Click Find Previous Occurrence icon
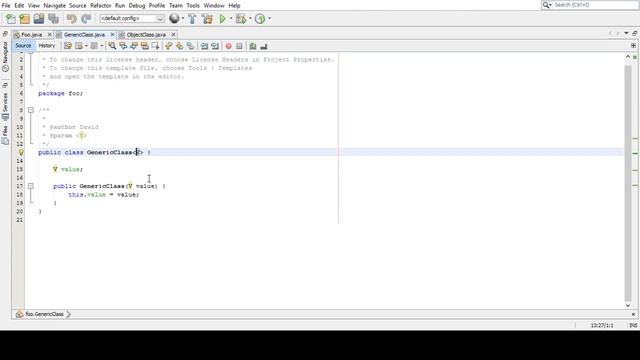This screenshot has height=360, width=640. coord(123,46)
